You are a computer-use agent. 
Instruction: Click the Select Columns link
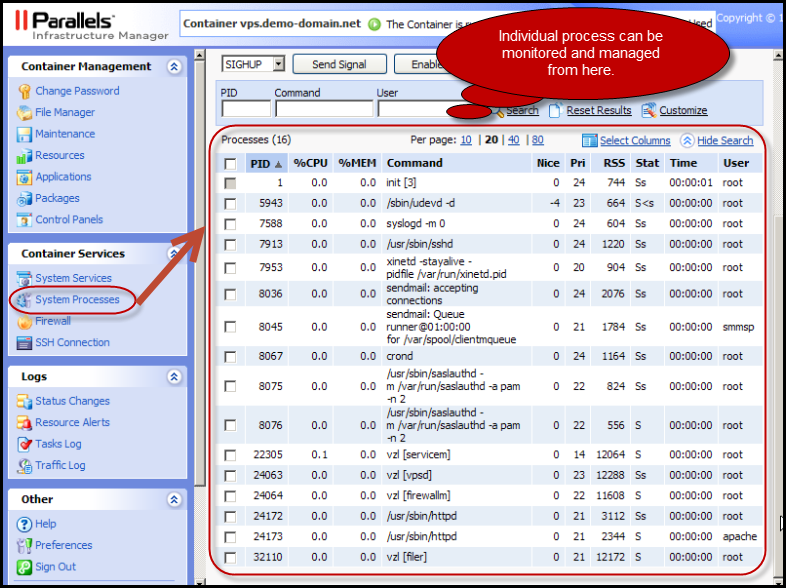pyautogui.click(x=635, y=141)
